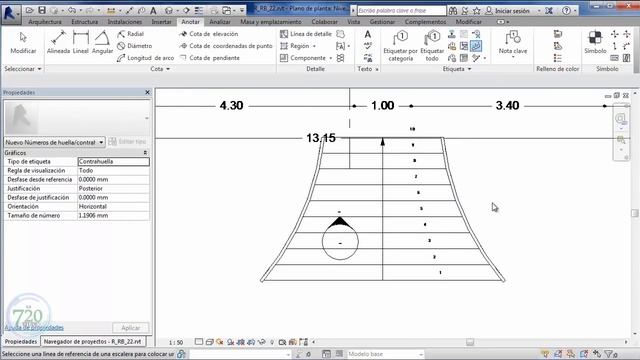Open Ayuda de propiedades link
Image resolution: width=640 pixels, height=360 pixels.
[34, 328]
